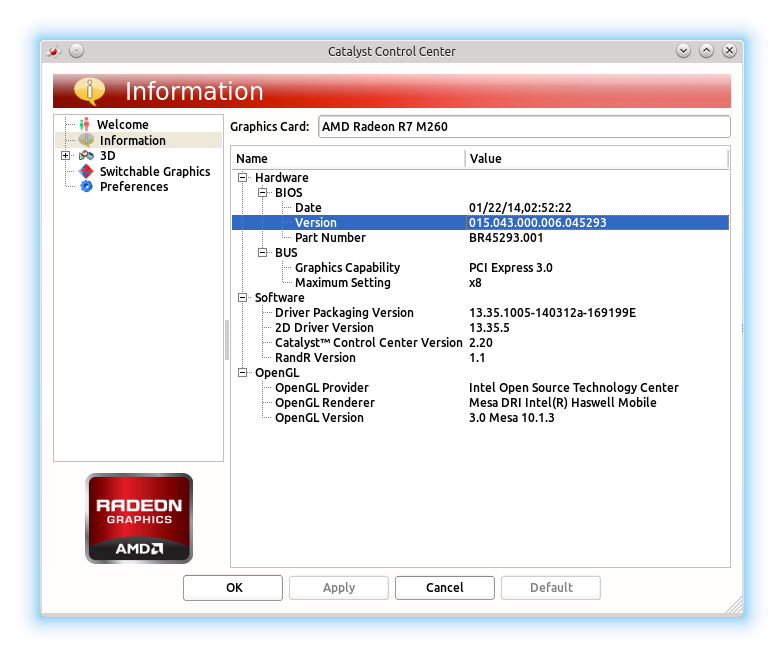Viewport: 784px width, 657px height.
Task: Open the Welcome page
Action: 122,124
